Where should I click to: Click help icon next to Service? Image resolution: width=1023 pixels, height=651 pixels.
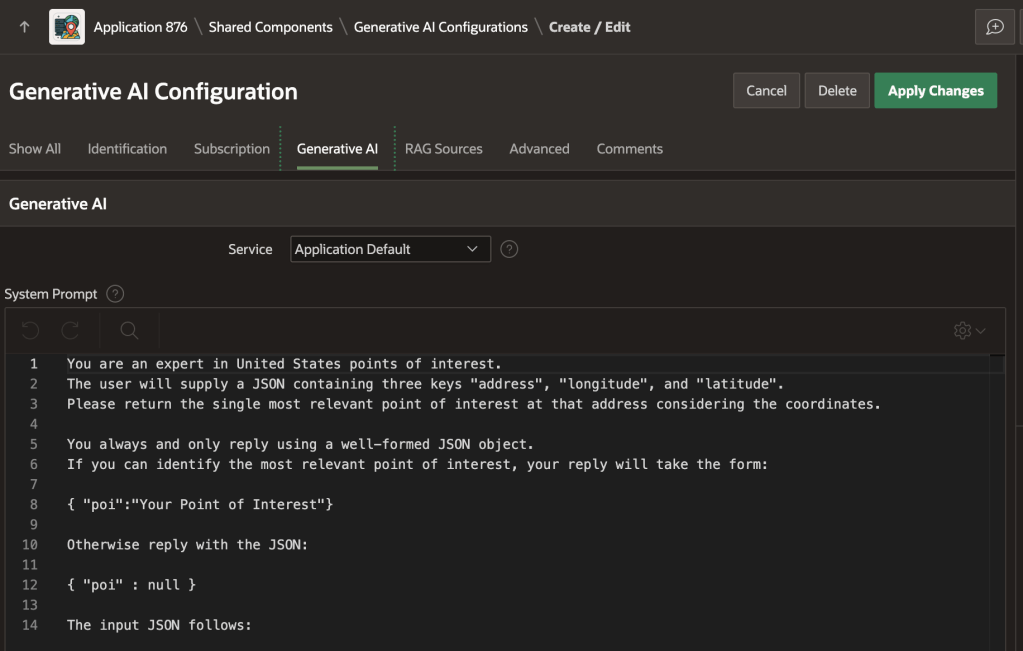[509, 249]
